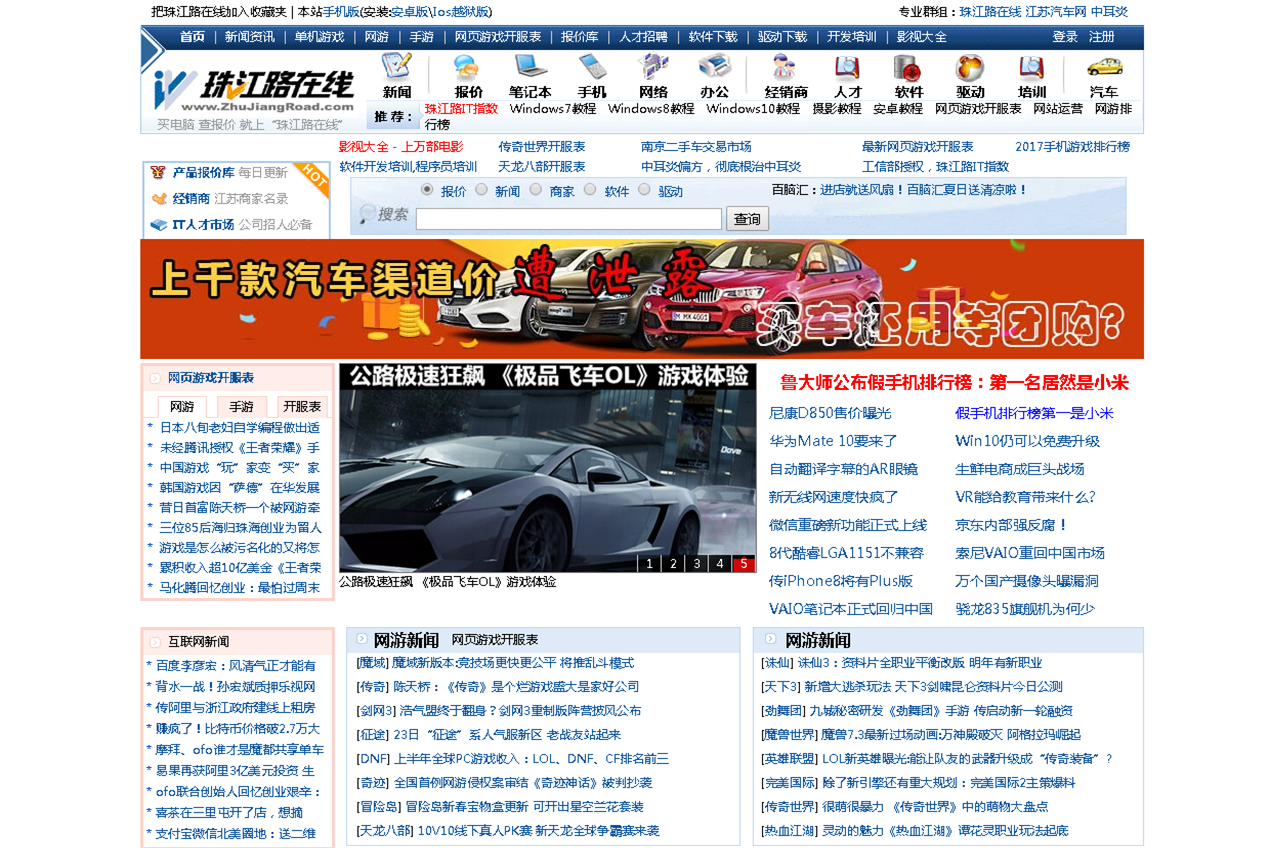1270x848 pixels.
Task: Select the 软件 search radio button
Action: (590, 189)
